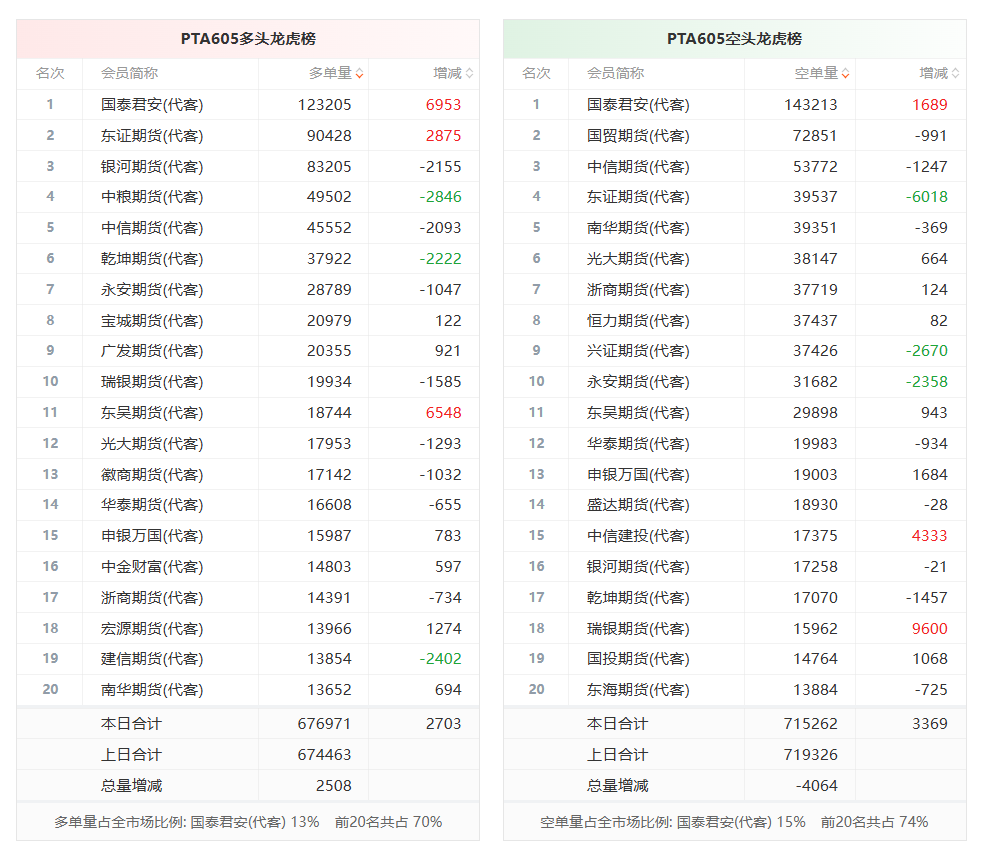Select 宏源期货(代客) row
Screen dimensions: 982x856
(x=248, y=629)
